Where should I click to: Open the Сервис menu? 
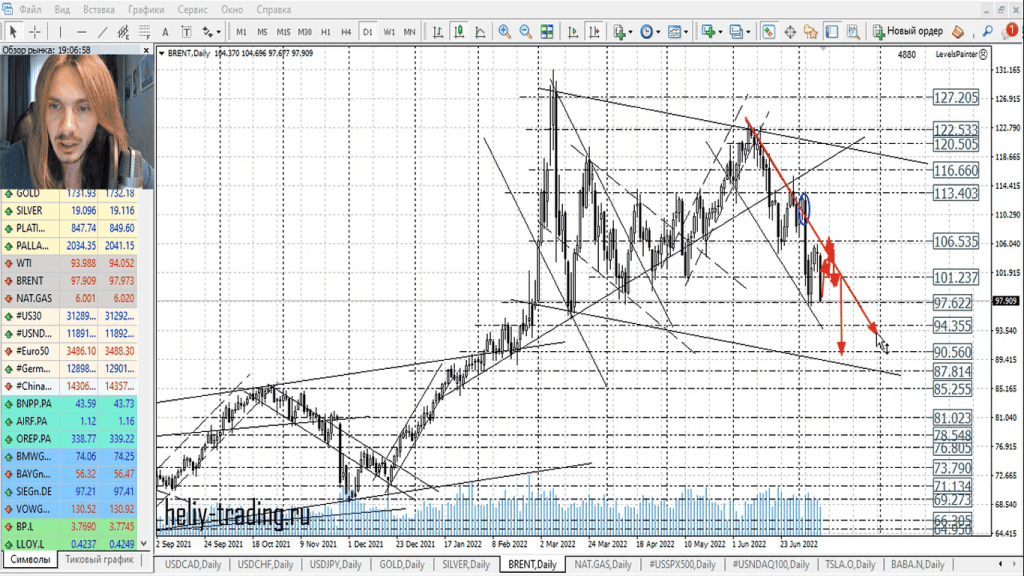tap(193, 9)
